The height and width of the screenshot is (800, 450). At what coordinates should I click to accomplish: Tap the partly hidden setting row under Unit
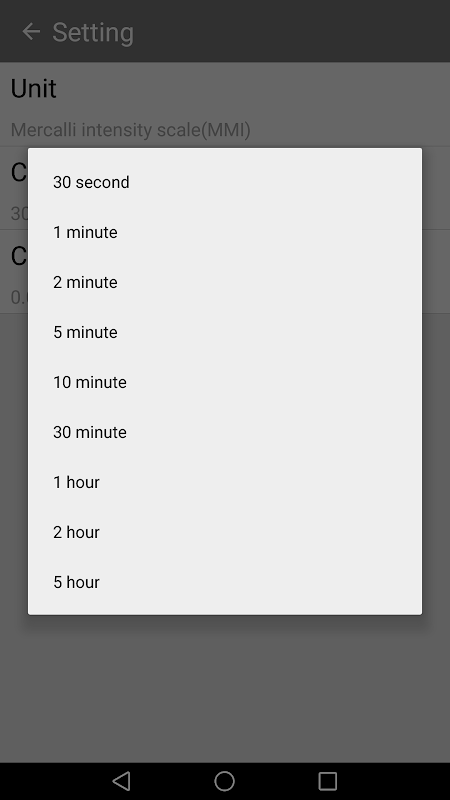14,188
